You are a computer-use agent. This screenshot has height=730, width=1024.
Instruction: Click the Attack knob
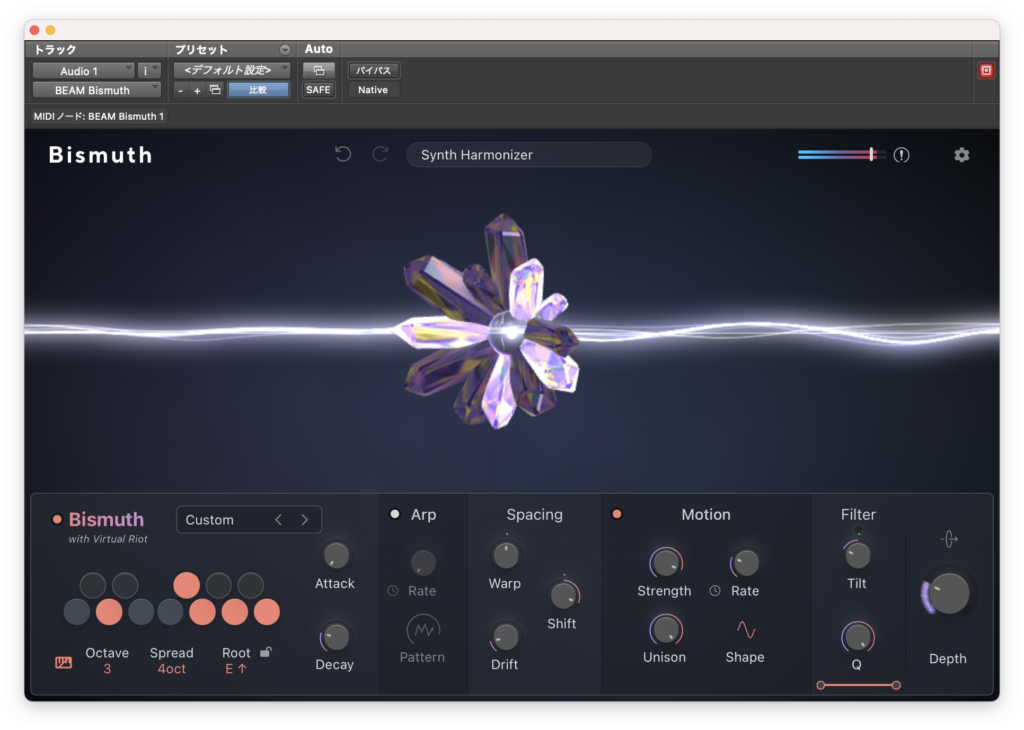[x=336, y=556]
